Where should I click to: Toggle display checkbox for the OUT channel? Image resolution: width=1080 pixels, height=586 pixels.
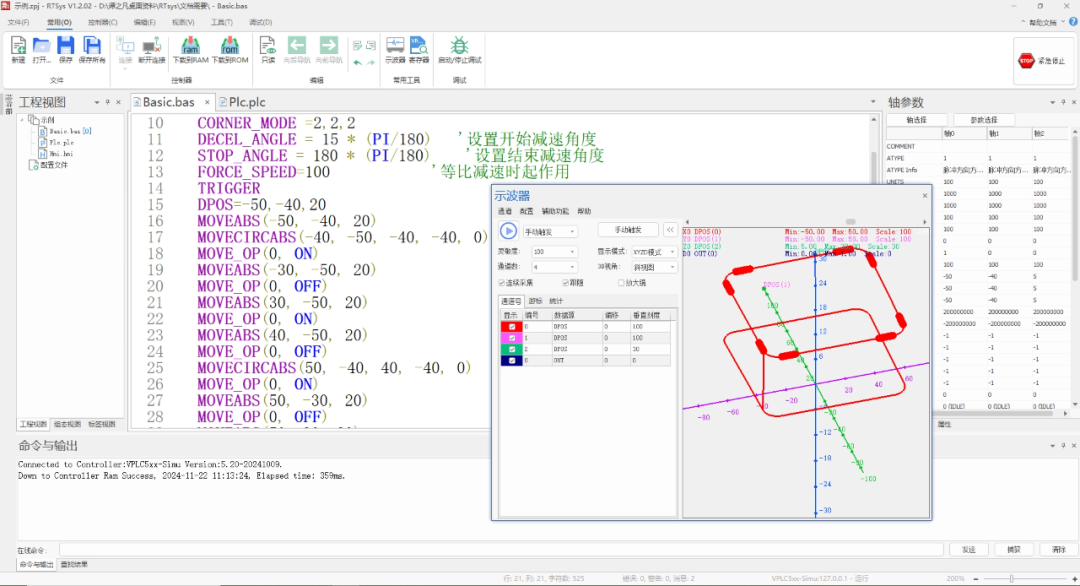point(512,360)
